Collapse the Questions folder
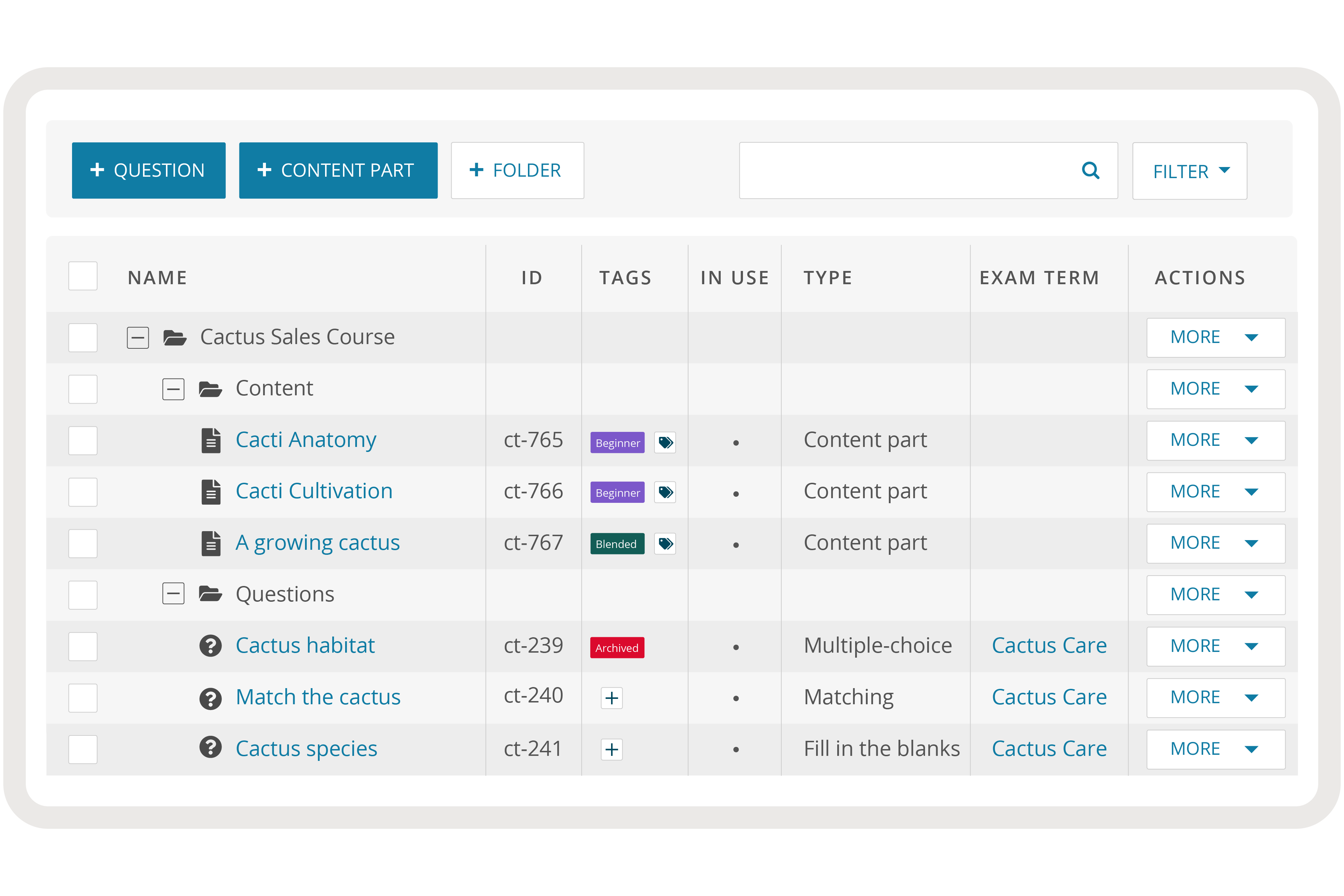Viewport: 1344px width, 896px height. (173, 594)
